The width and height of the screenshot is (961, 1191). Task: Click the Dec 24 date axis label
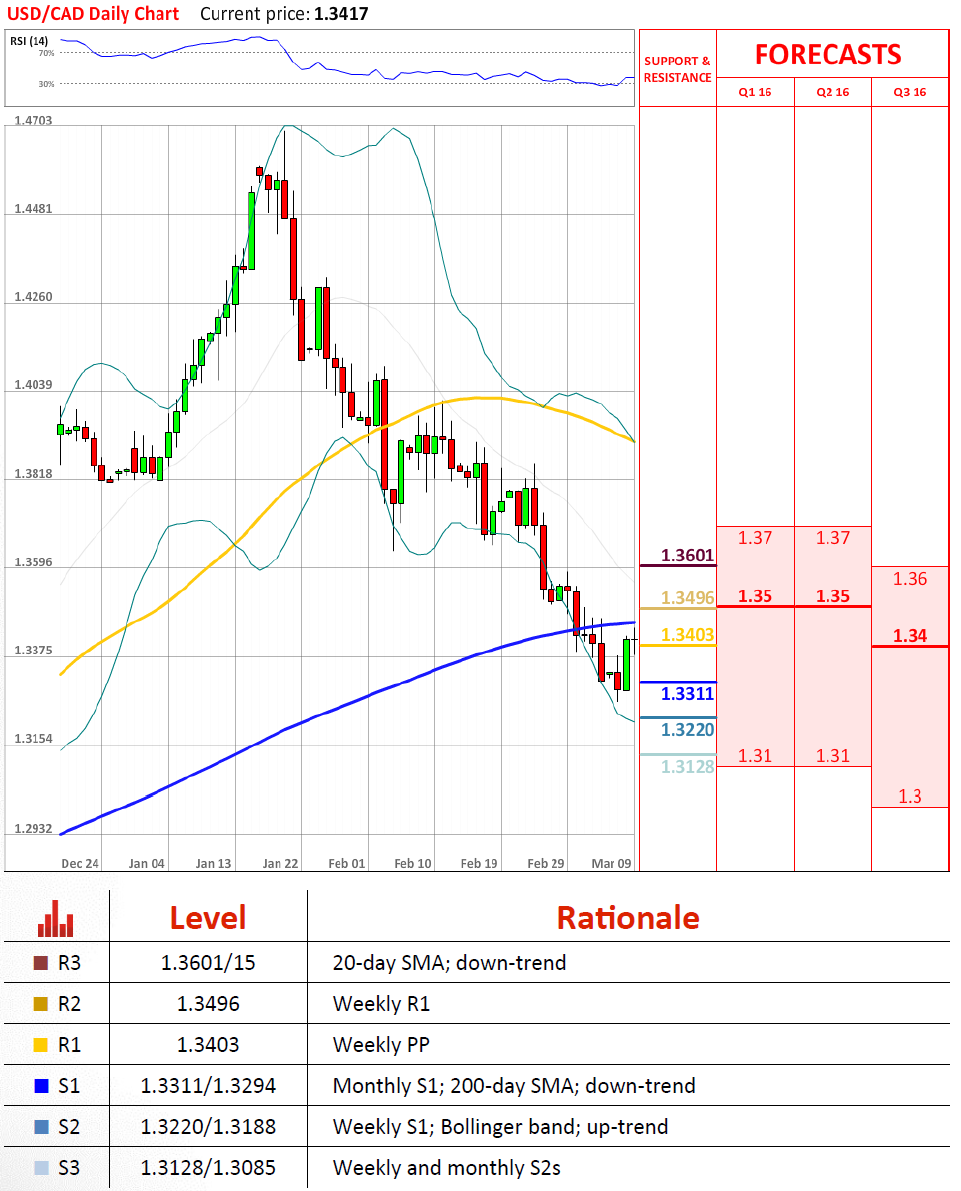(80, 864)
